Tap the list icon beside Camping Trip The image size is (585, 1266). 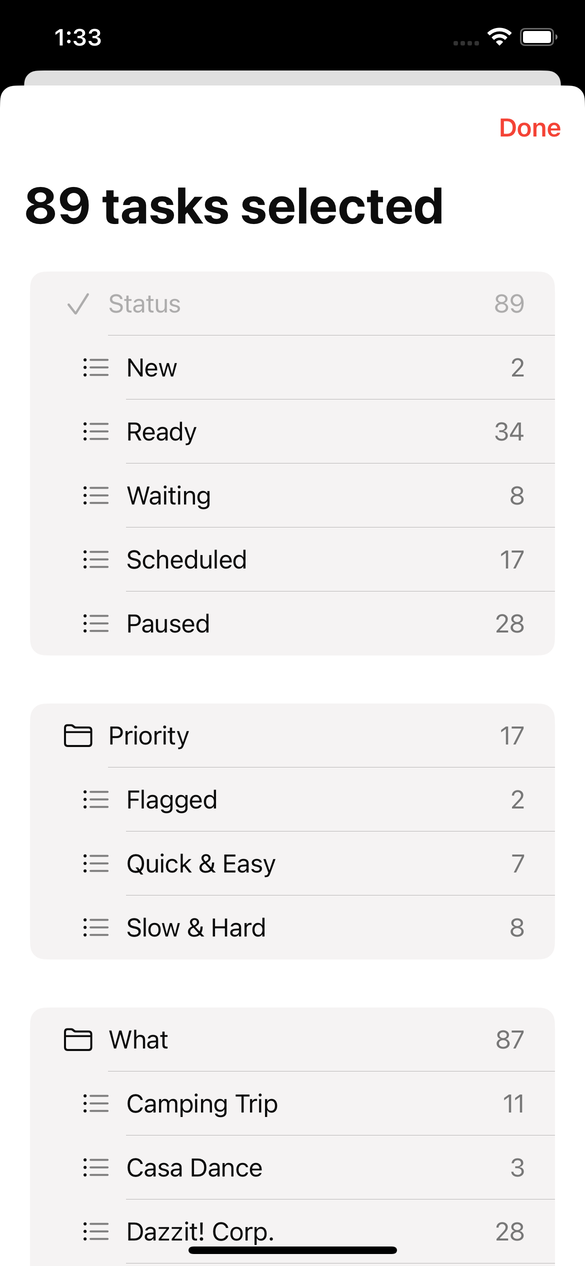[x=96, y=1104]
